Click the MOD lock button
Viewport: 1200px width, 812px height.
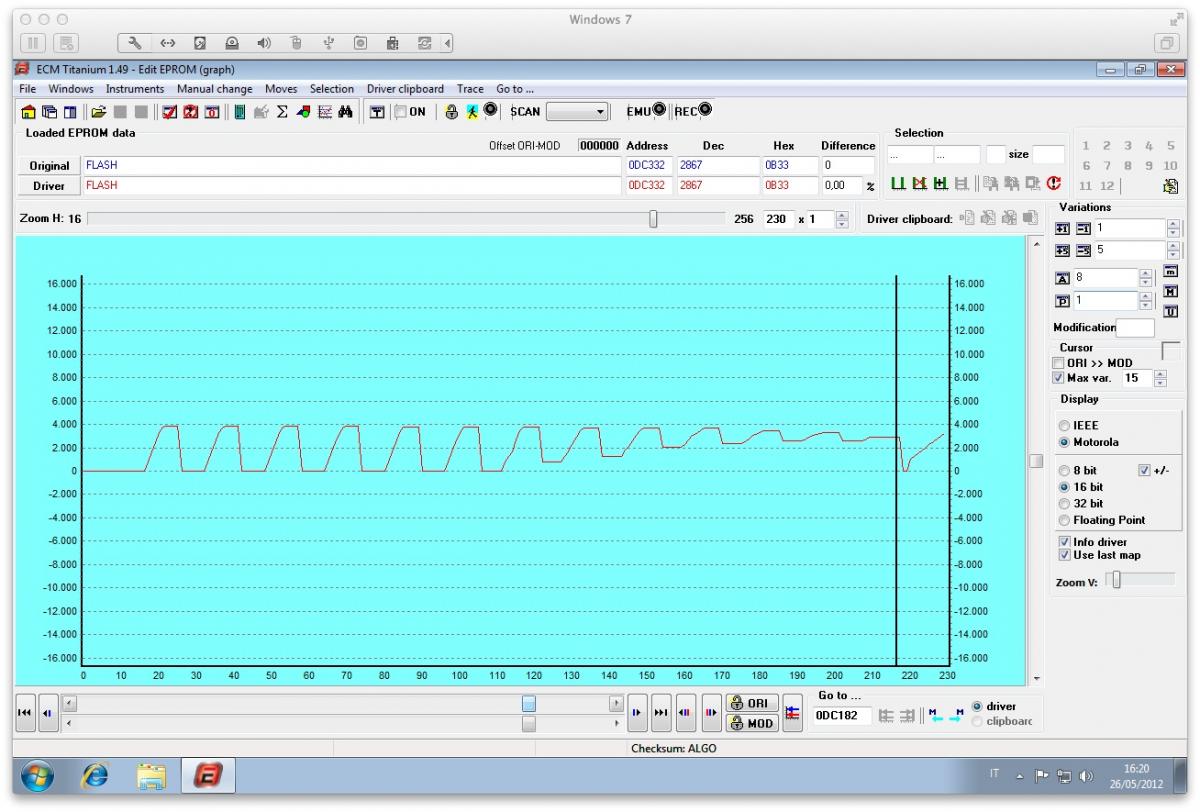[752, 723]
